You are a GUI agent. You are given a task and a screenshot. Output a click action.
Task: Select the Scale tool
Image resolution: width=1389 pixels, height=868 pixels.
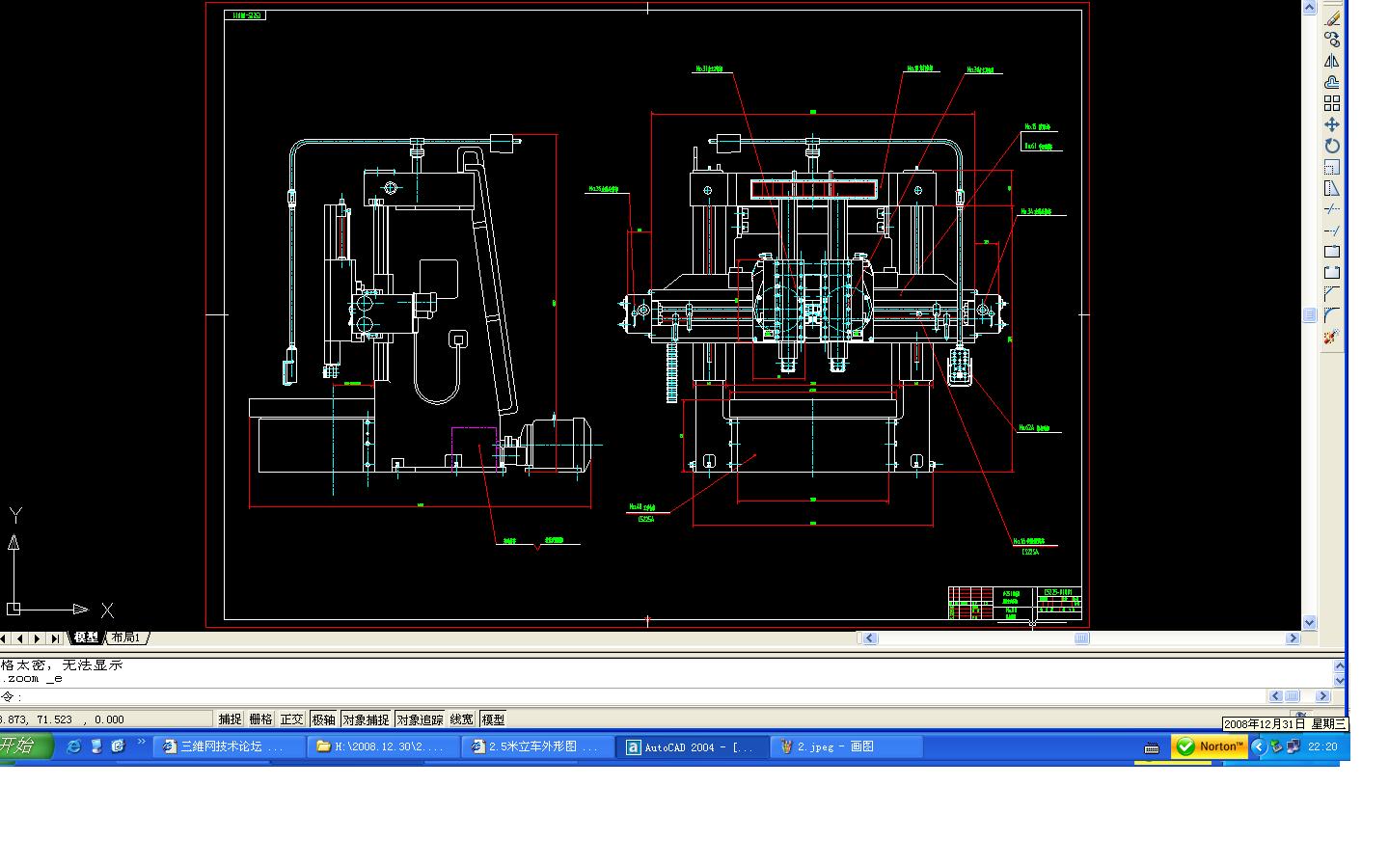[1332, 167]
